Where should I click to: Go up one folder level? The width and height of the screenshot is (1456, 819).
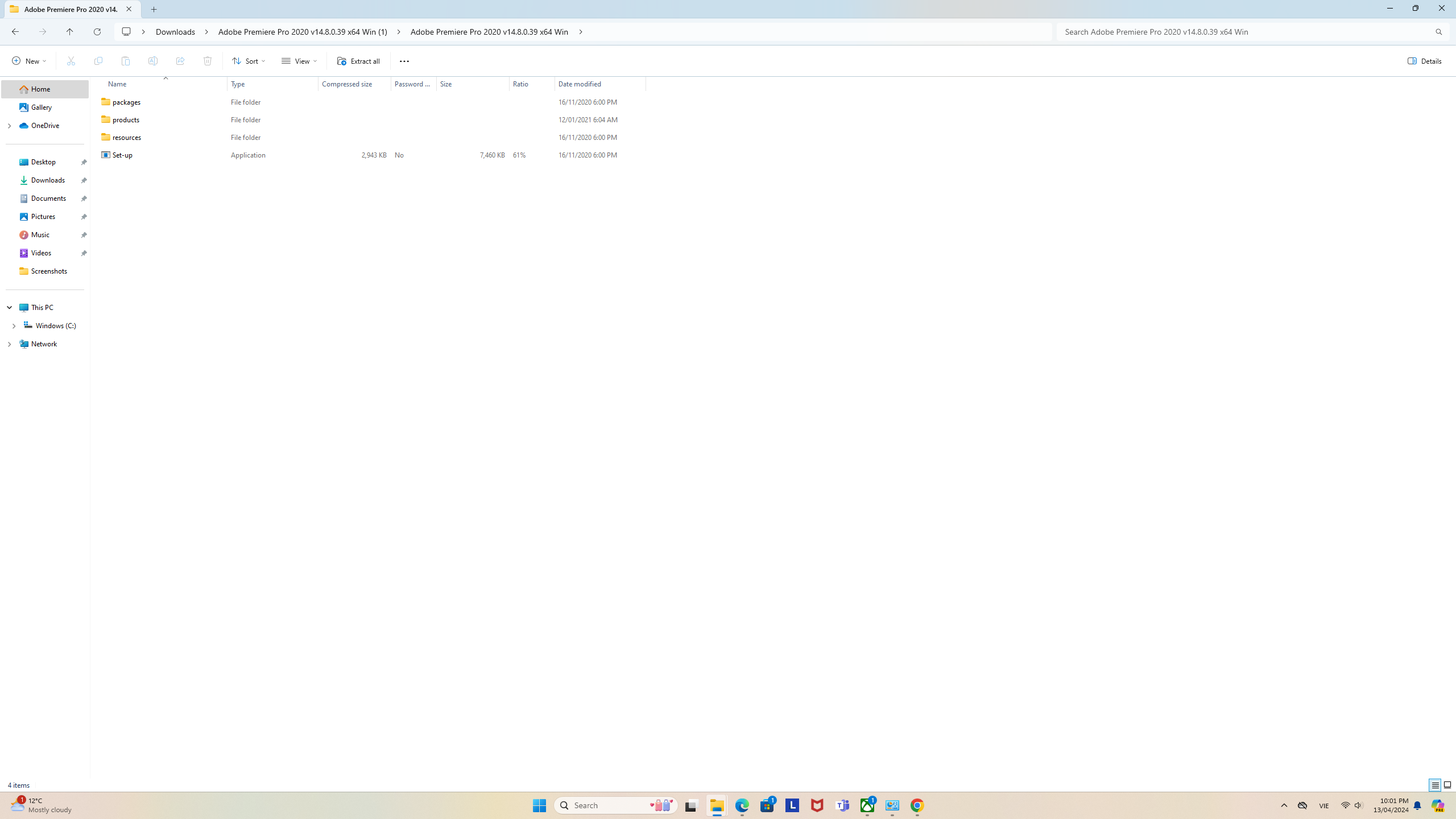[70, 32]
